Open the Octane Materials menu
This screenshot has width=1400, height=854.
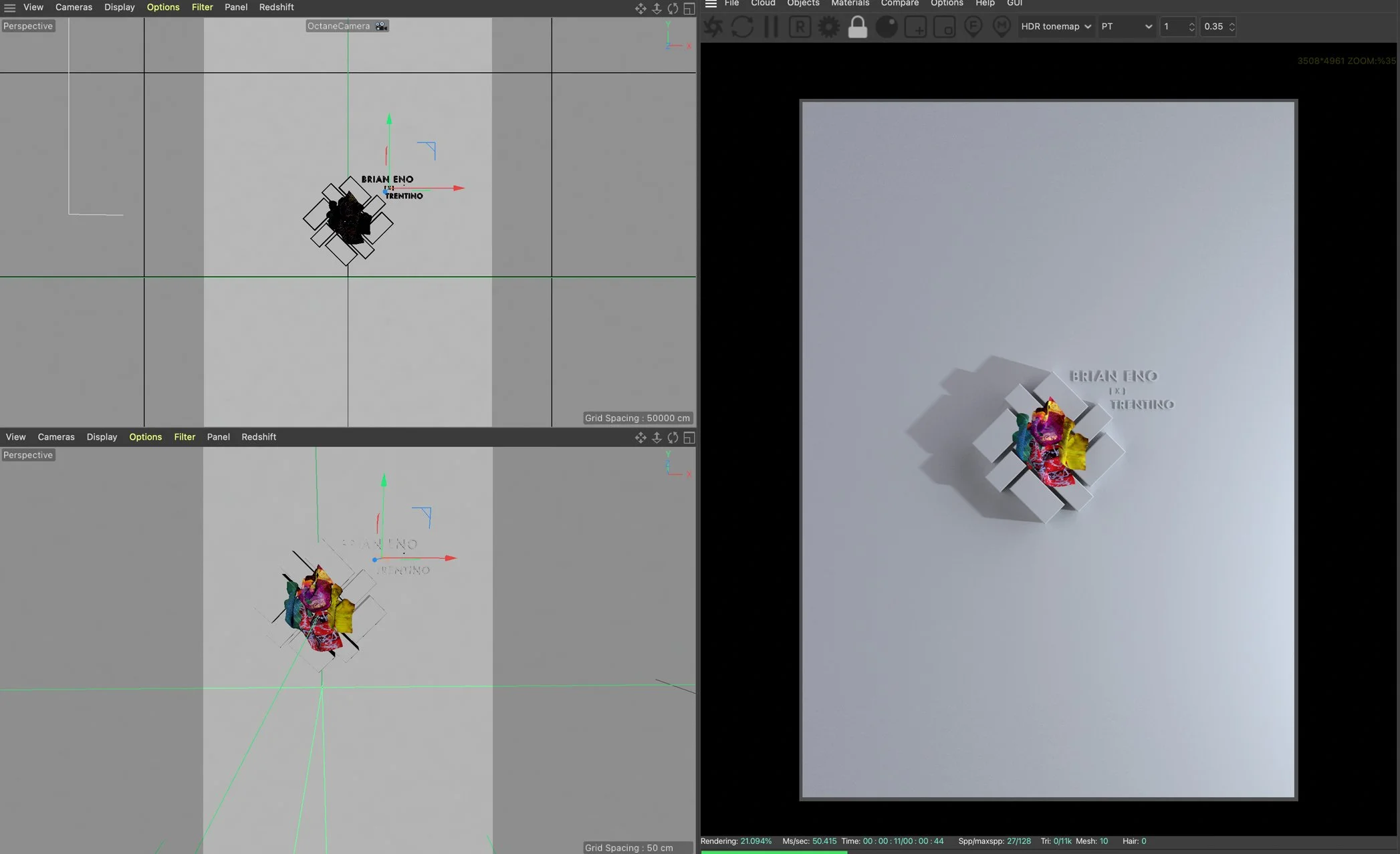pos(850,3)
